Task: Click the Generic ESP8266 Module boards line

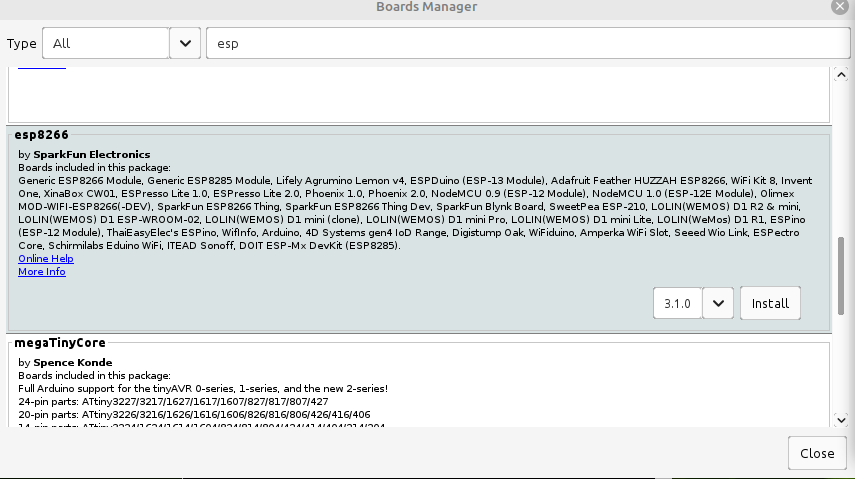Action: click(x=415, y=181)
